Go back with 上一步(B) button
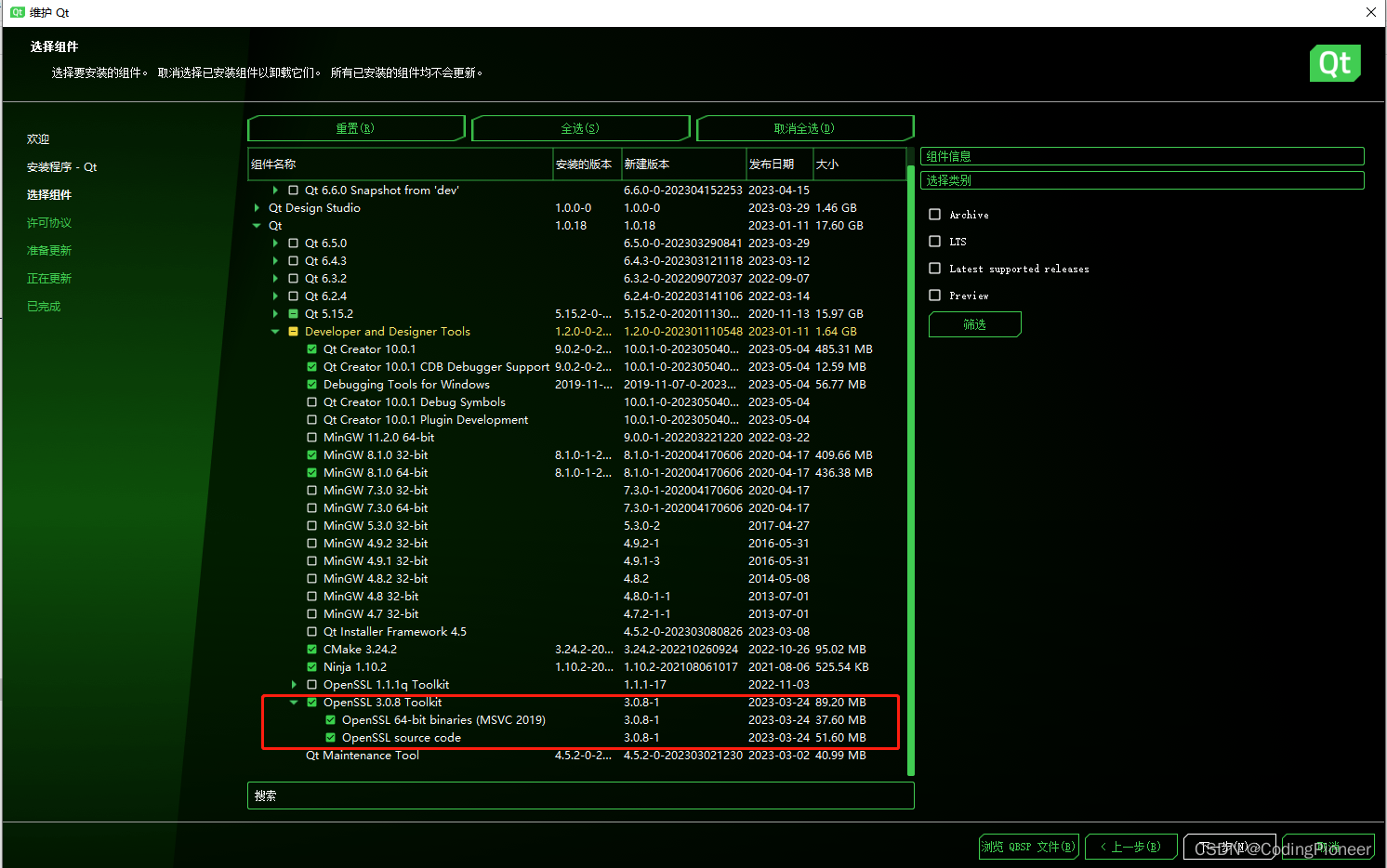Image resolution: width=1387 pixels, height=868 pixels. 1130,847
